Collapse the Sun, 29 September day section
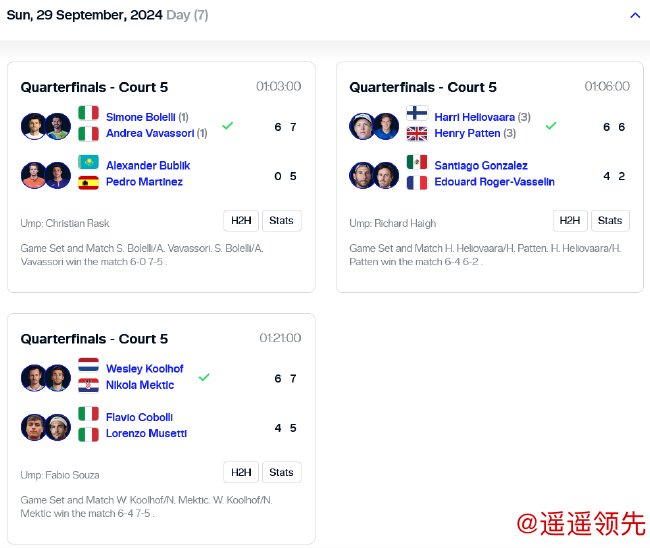This screenshot has height=548, width=650. click(x=635, y=15)
